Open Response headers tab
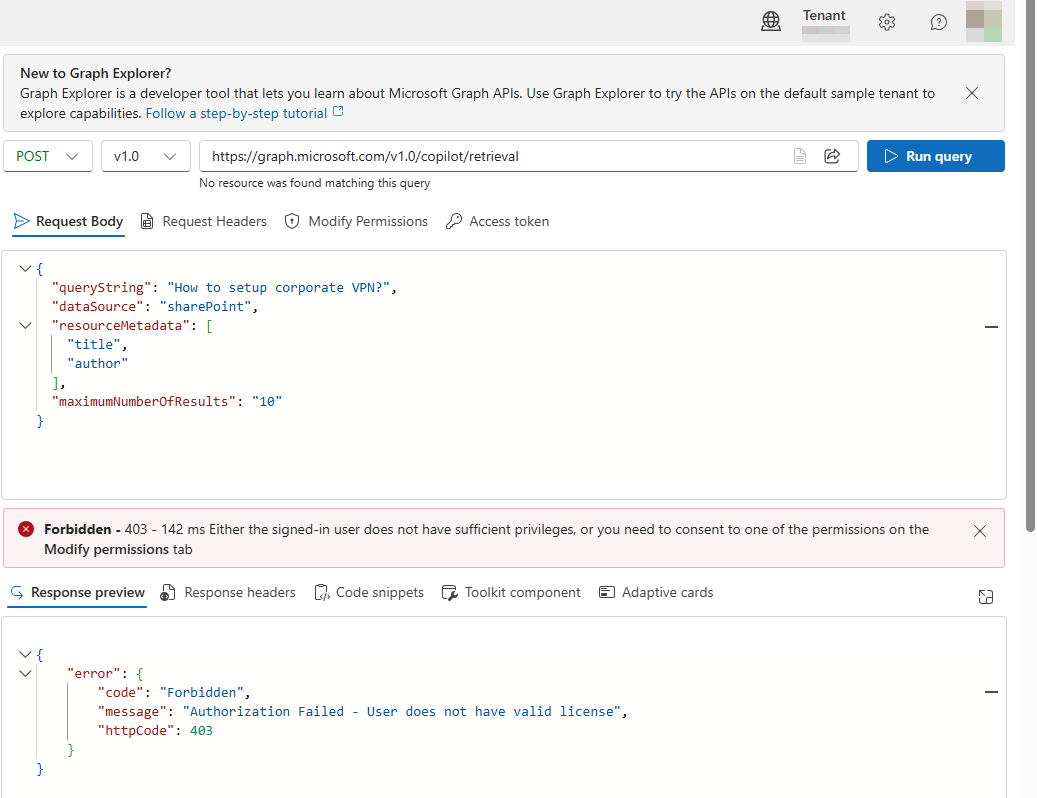Screen dimensions: 1037x798 tap(228, 592)
